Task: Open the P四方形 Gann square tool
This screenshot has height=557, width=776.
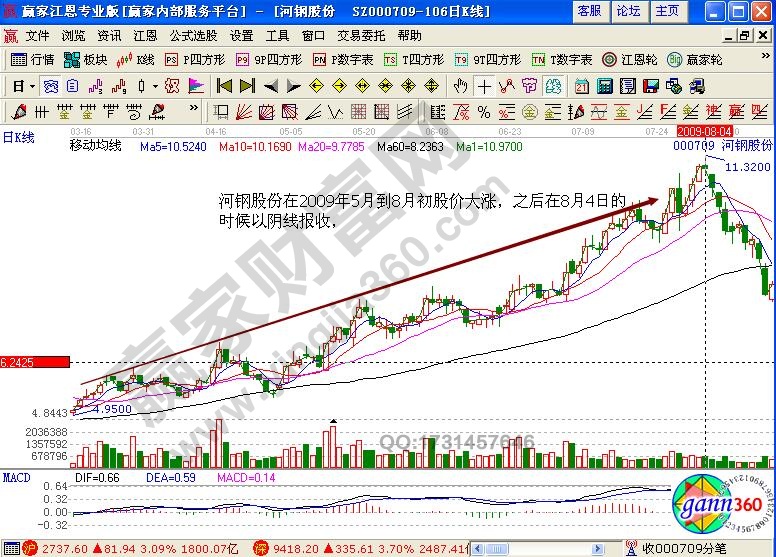Action: [195, 60]
